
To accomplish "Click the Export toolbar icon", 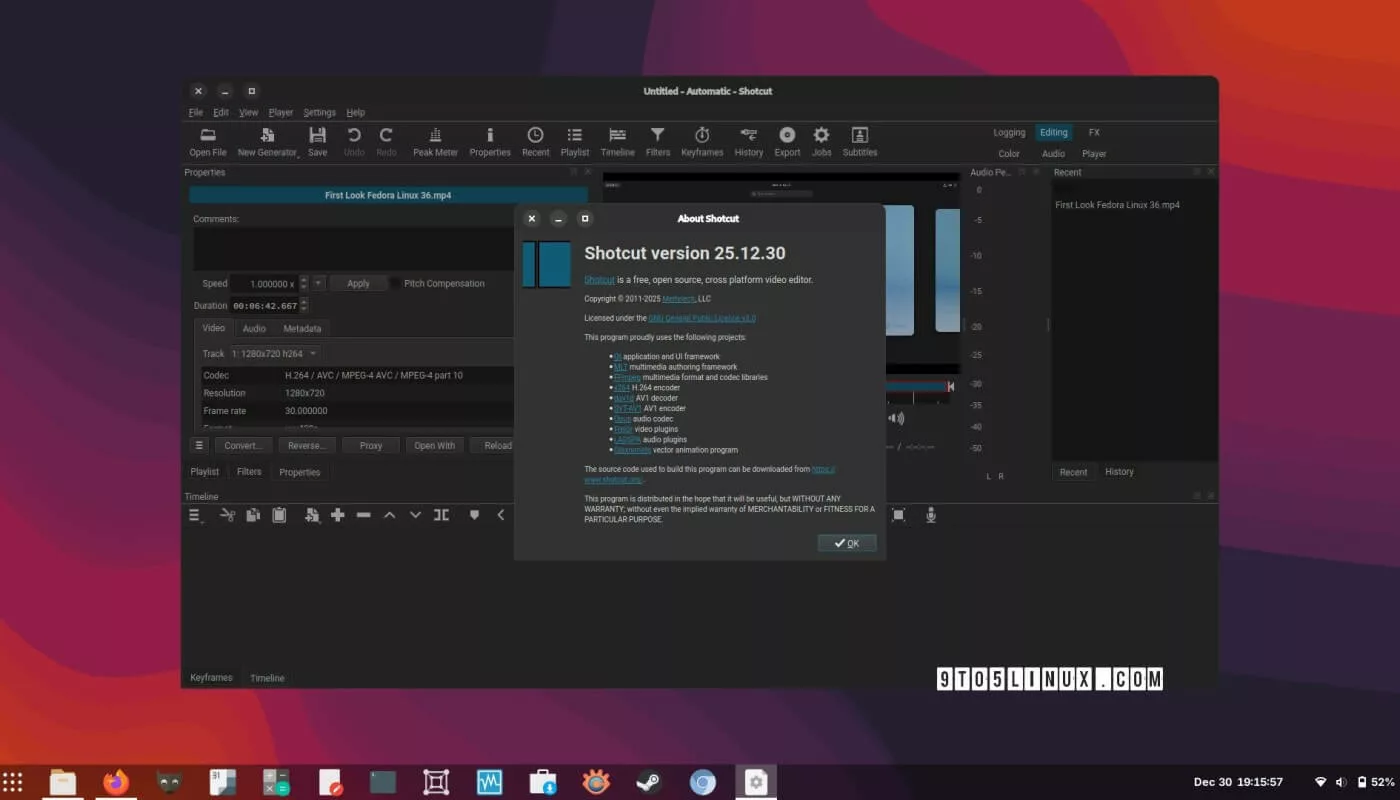I will pos(787,142).
